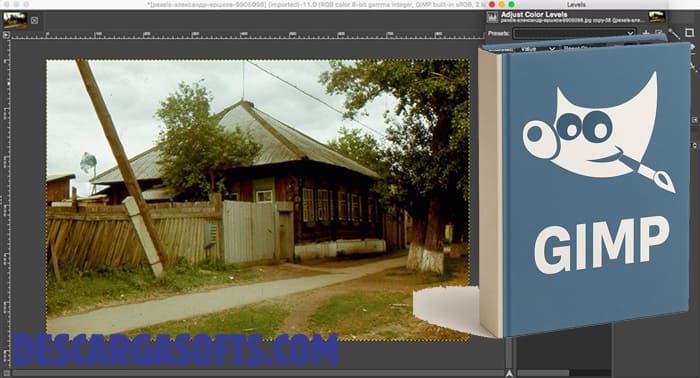Screen dimensions: 700x378
Task: Maximize the Levels window with the green button
Action: [512, 4]
